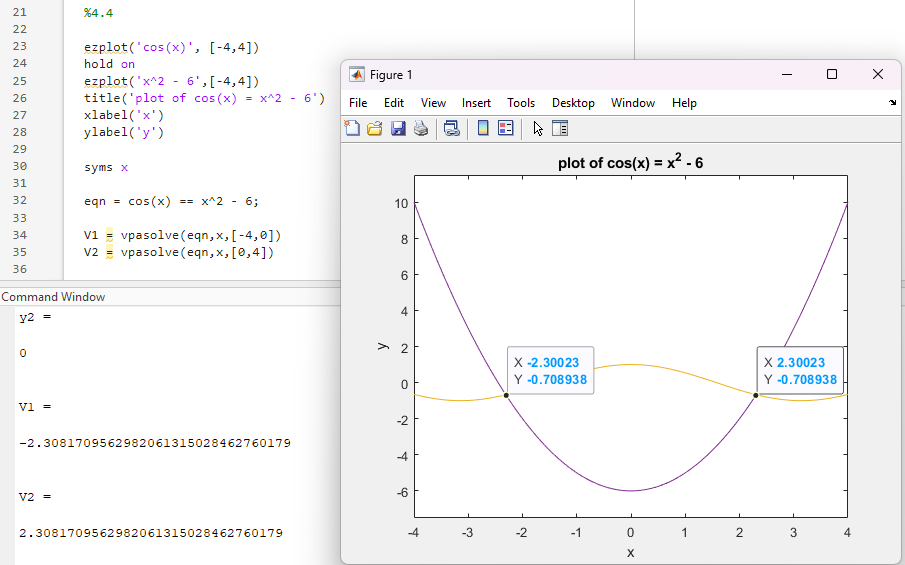
Task: Click the left data tip at X -2.30023
Action: 551,371
